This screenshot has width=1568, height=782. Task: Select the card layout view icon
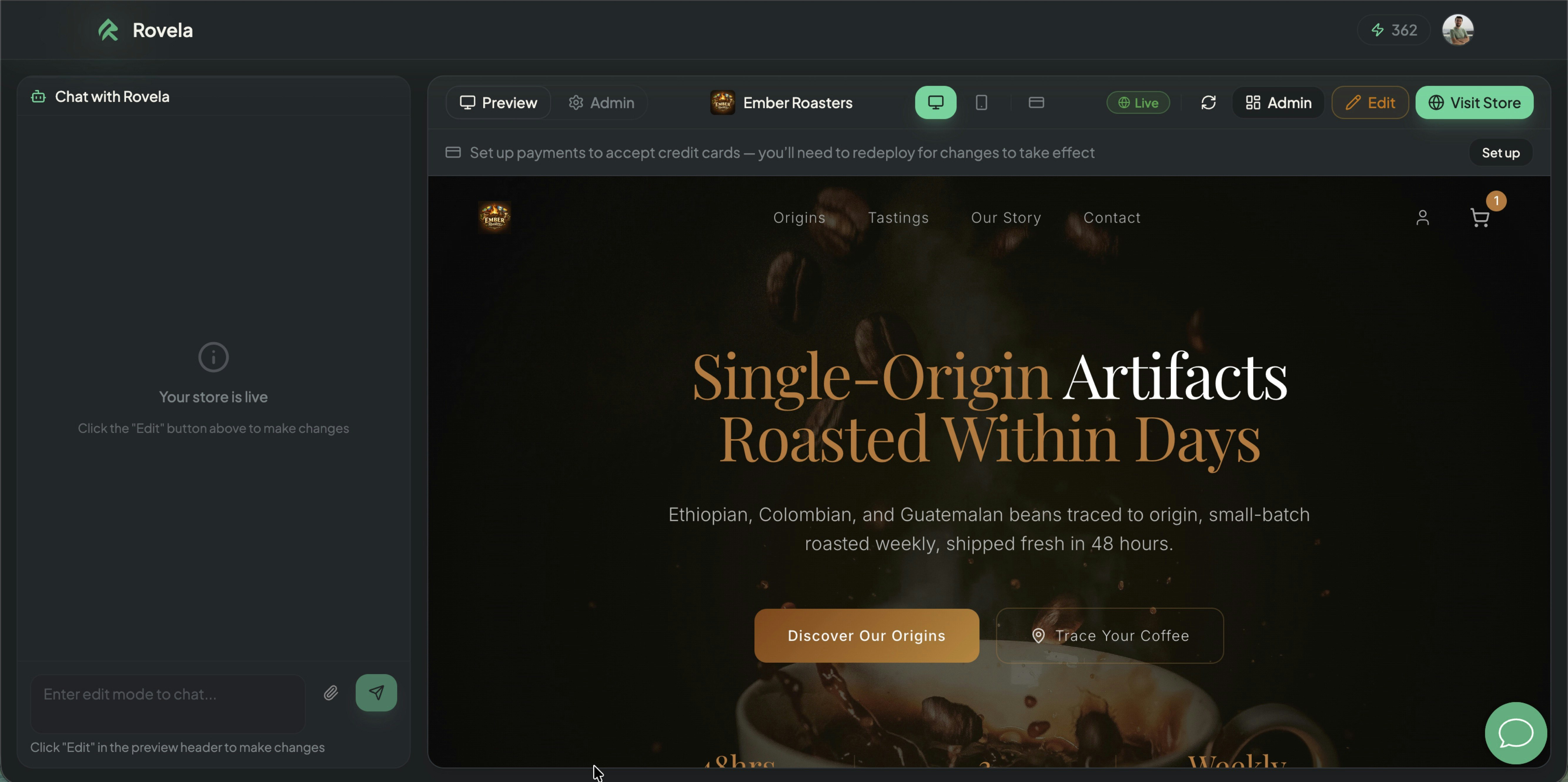[1036, 102]
